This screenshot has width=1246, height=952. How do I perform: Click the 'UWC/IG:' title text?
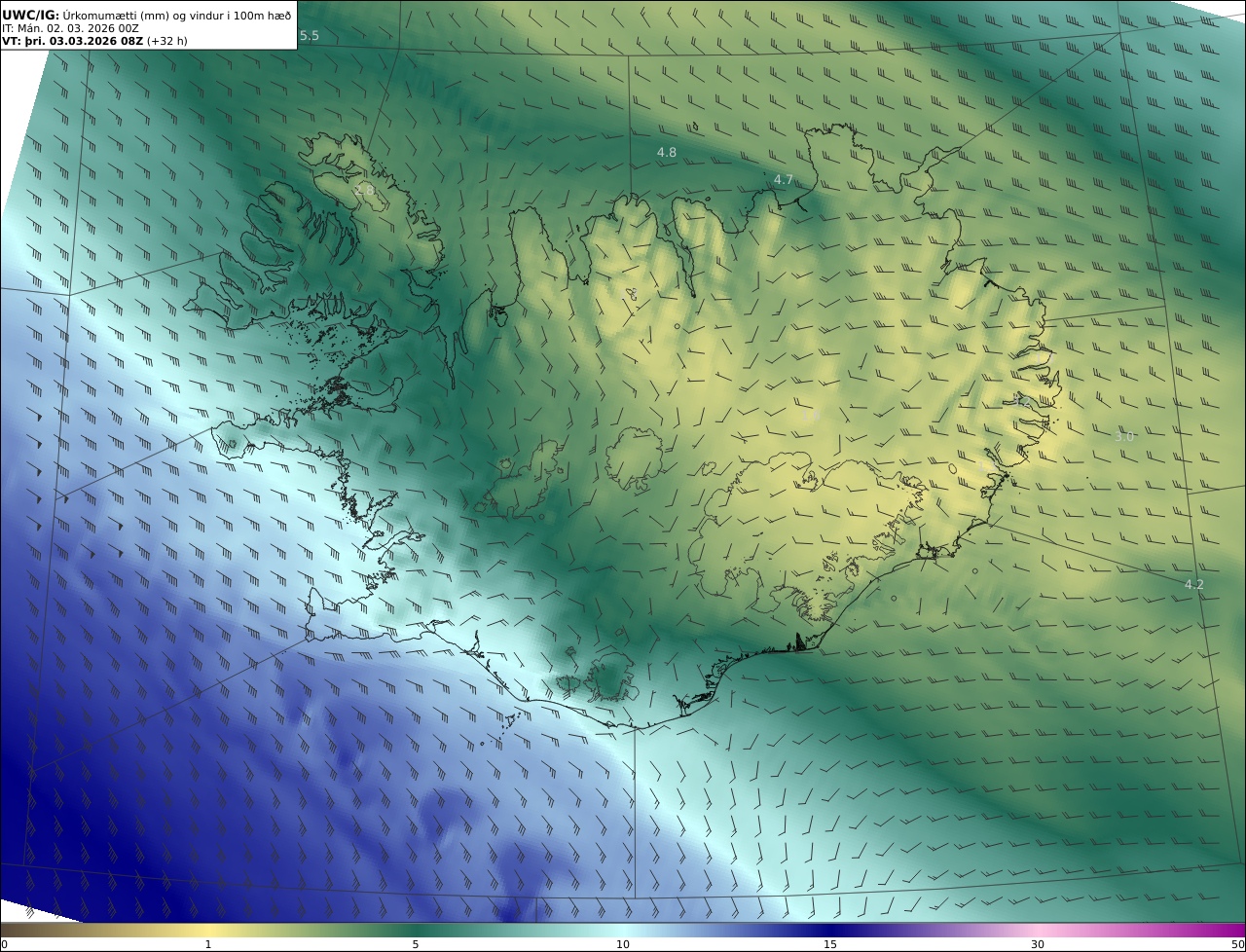click(x=31, y=16)
